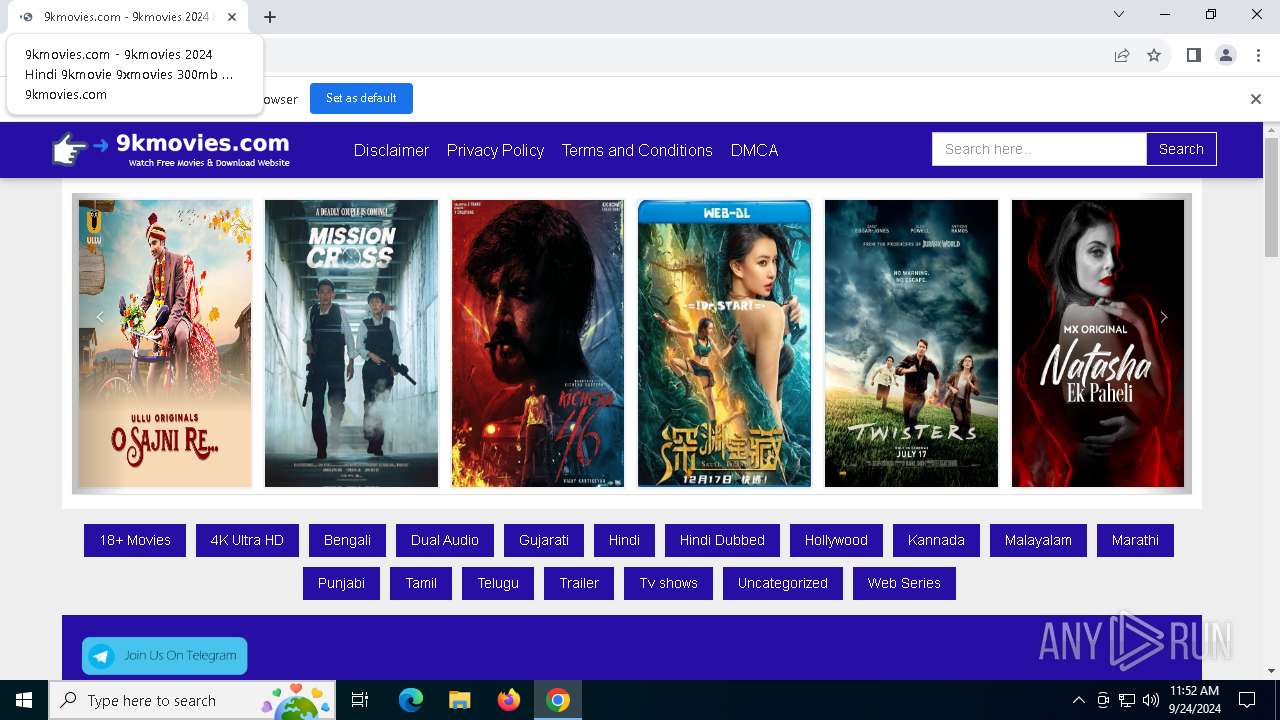Open the taskbar clock and date
The width and height of the screenshot is (1280, 720).
(1194, 700)
